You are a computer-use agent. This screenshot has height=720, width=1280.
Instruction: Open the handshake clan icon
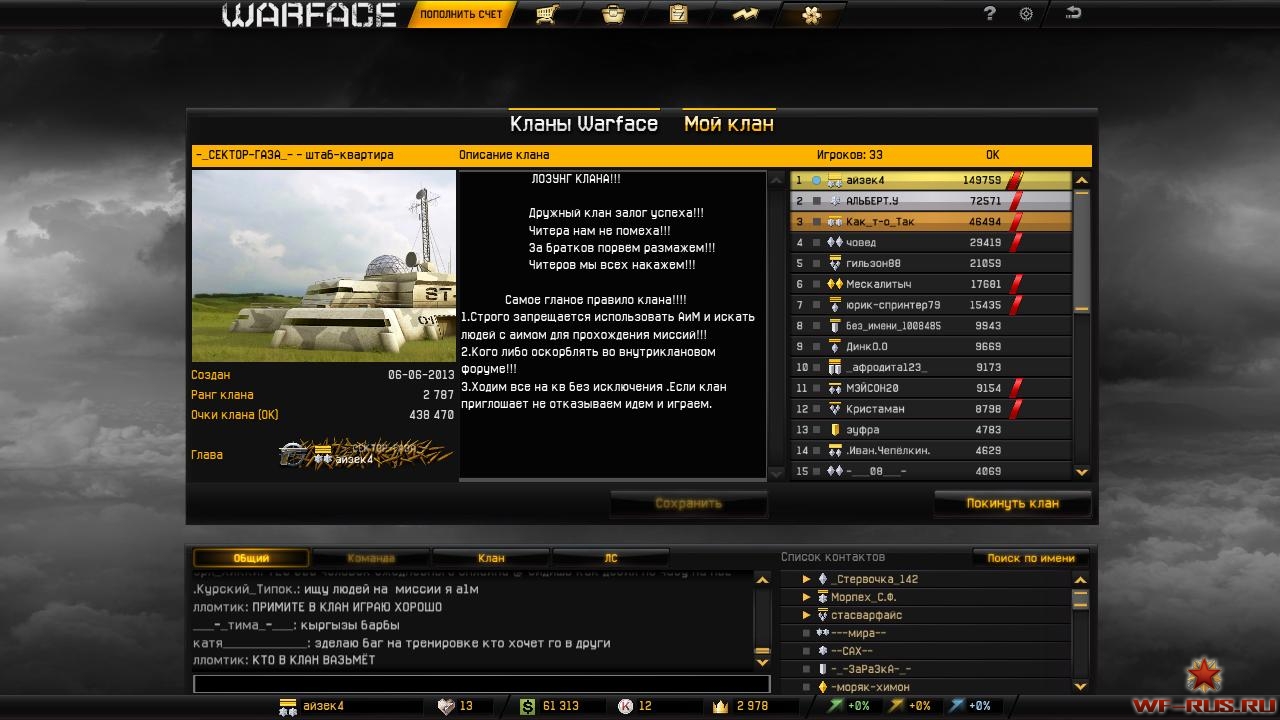click(x=744, y=14)
